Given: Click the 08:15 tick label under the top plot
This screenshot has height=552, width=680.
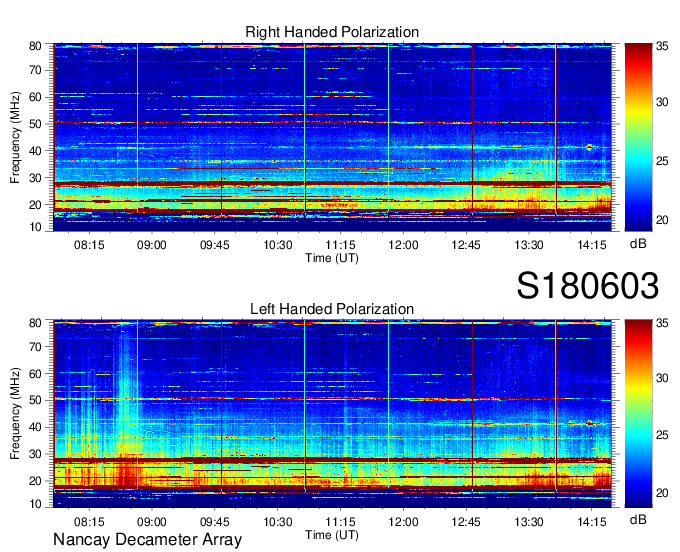Looking at the screenshot, I should tap(89, 245).
